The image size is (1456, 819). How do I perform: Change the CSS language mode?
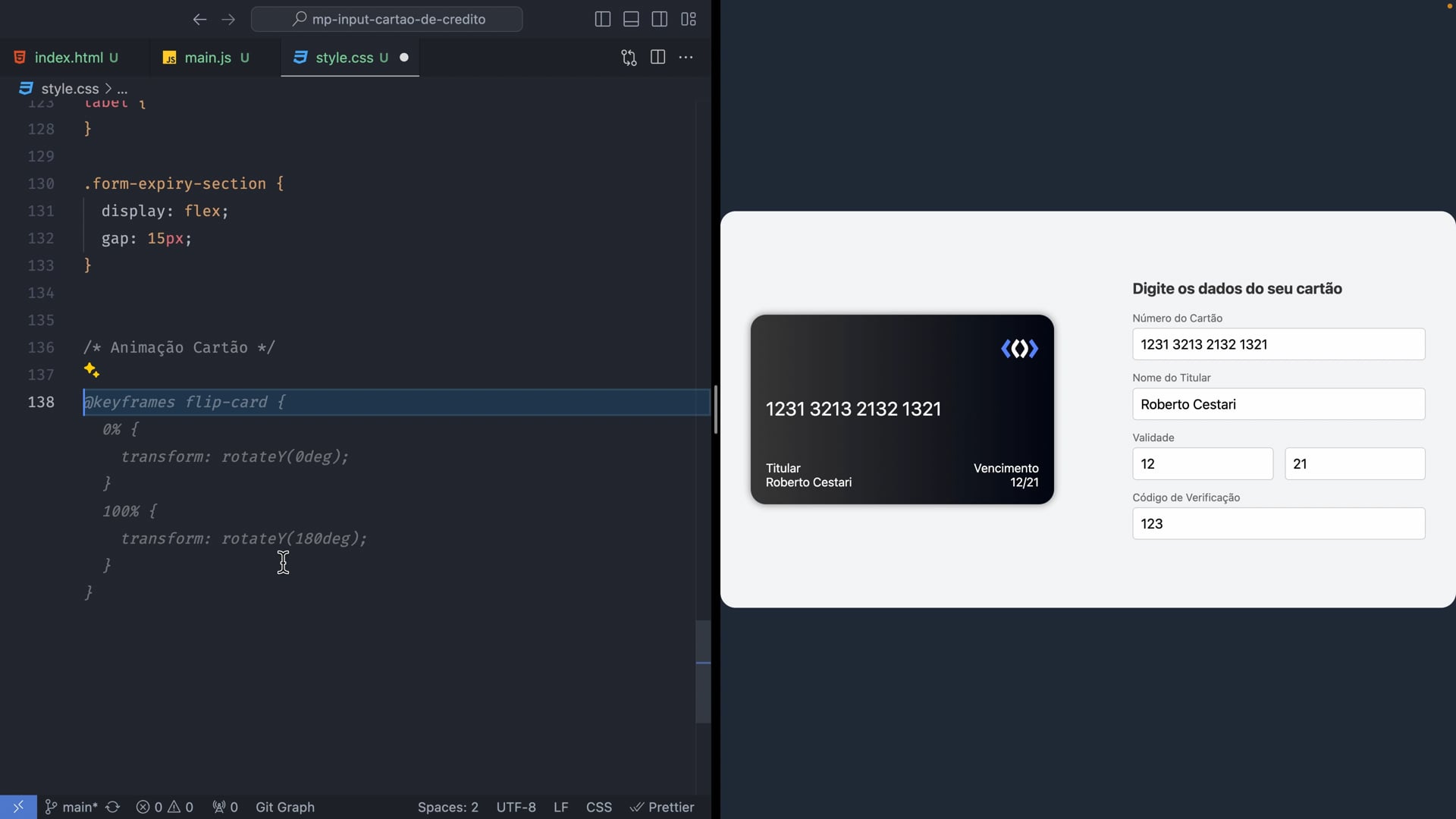[598, 807]
